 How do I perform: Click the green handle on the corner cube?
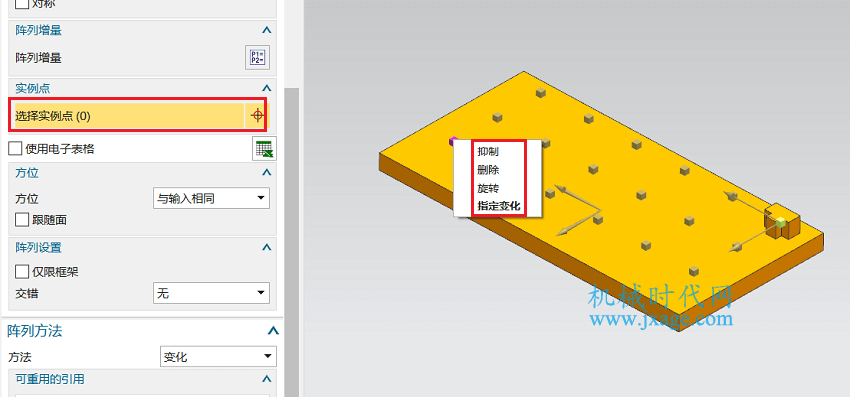click(x=781, y=221)
